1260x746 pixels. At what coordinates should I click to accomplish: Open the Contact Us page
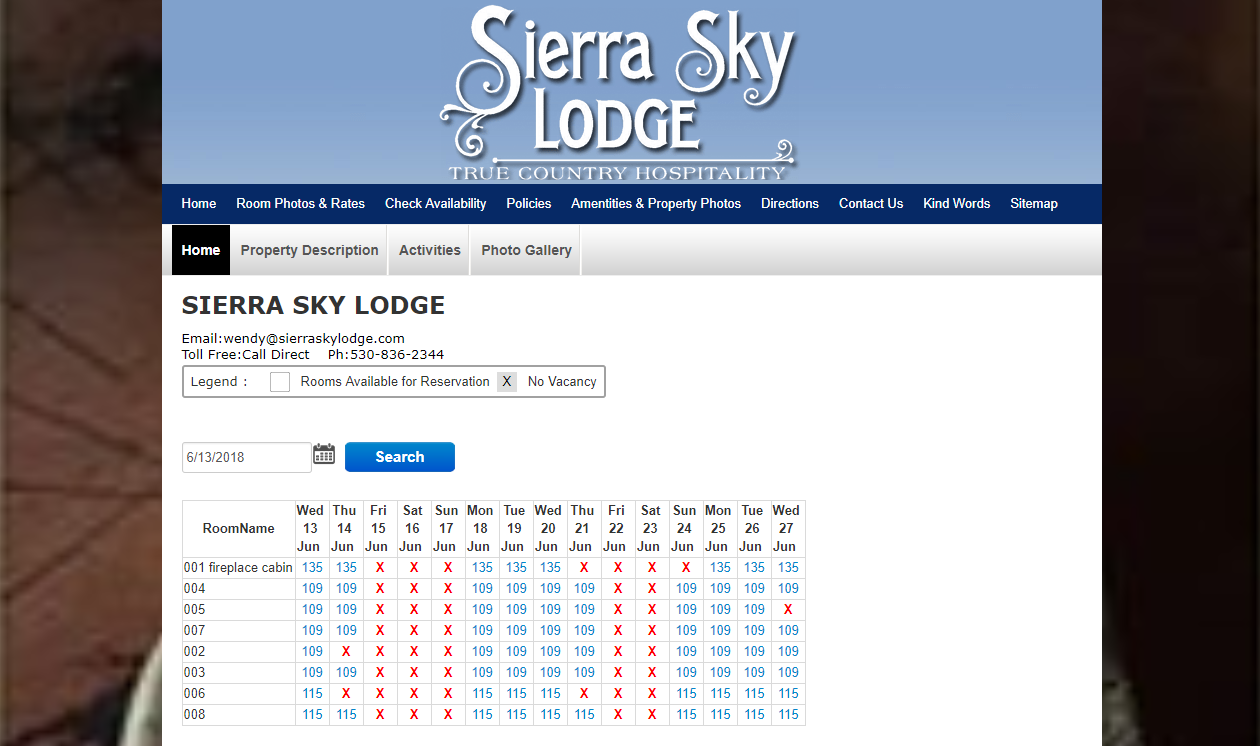pos(871,203)
